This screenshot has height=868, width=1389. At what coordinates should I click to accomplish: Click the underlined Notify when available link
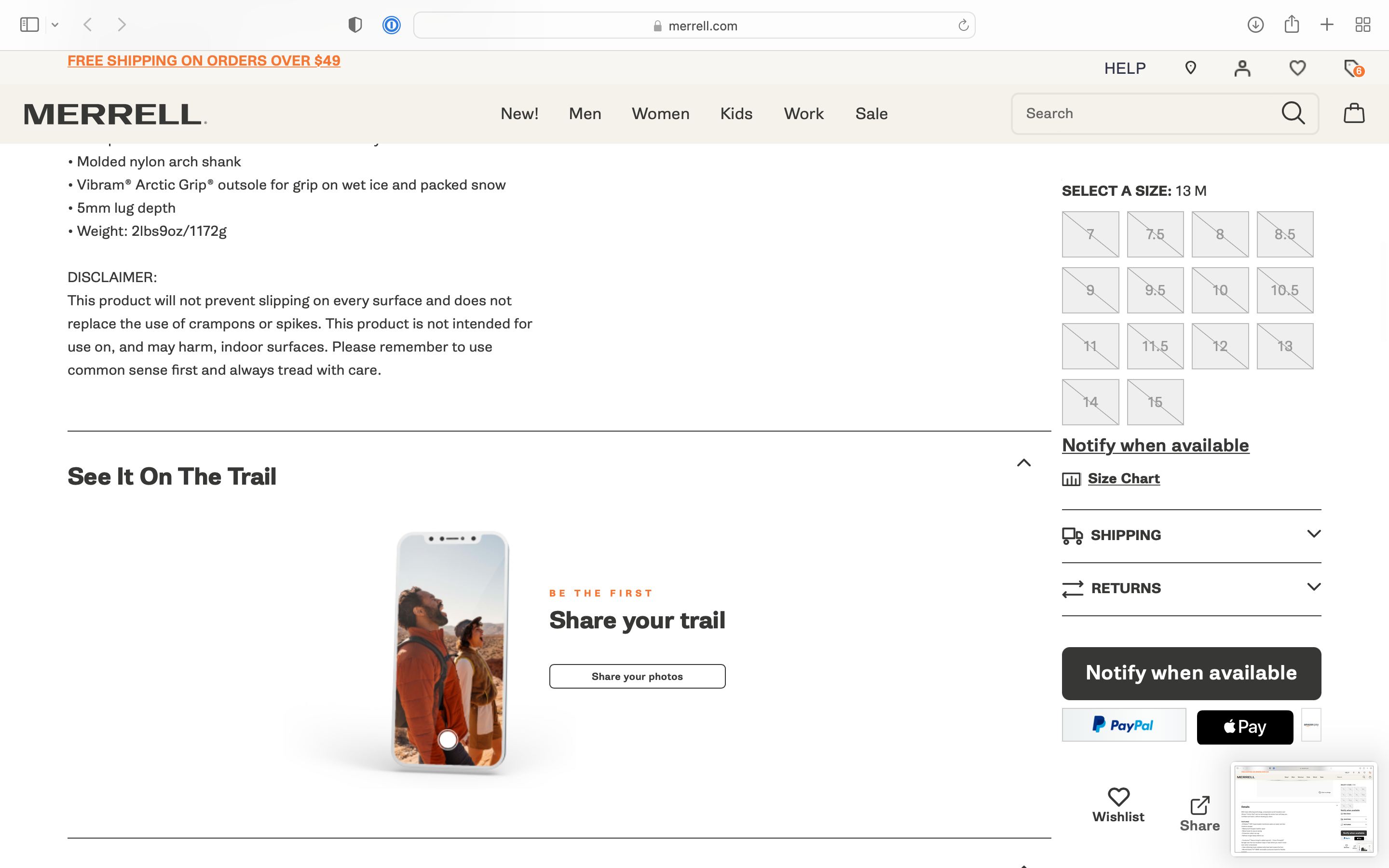[1156, 446]
